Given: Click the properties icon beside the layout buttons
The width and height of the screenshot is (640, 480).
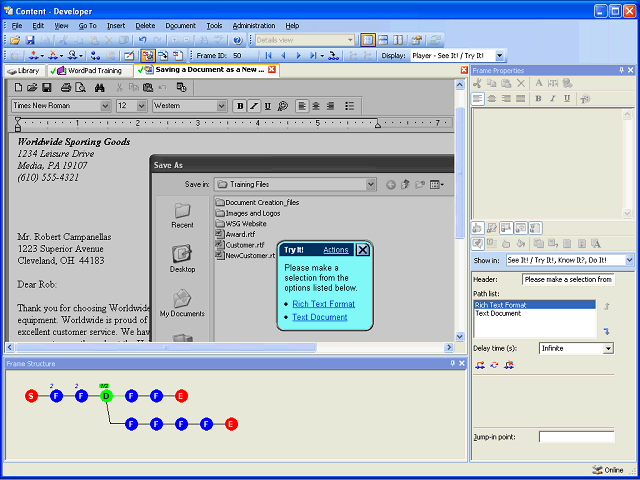Looking at the screenshot, I should (416, 40).
